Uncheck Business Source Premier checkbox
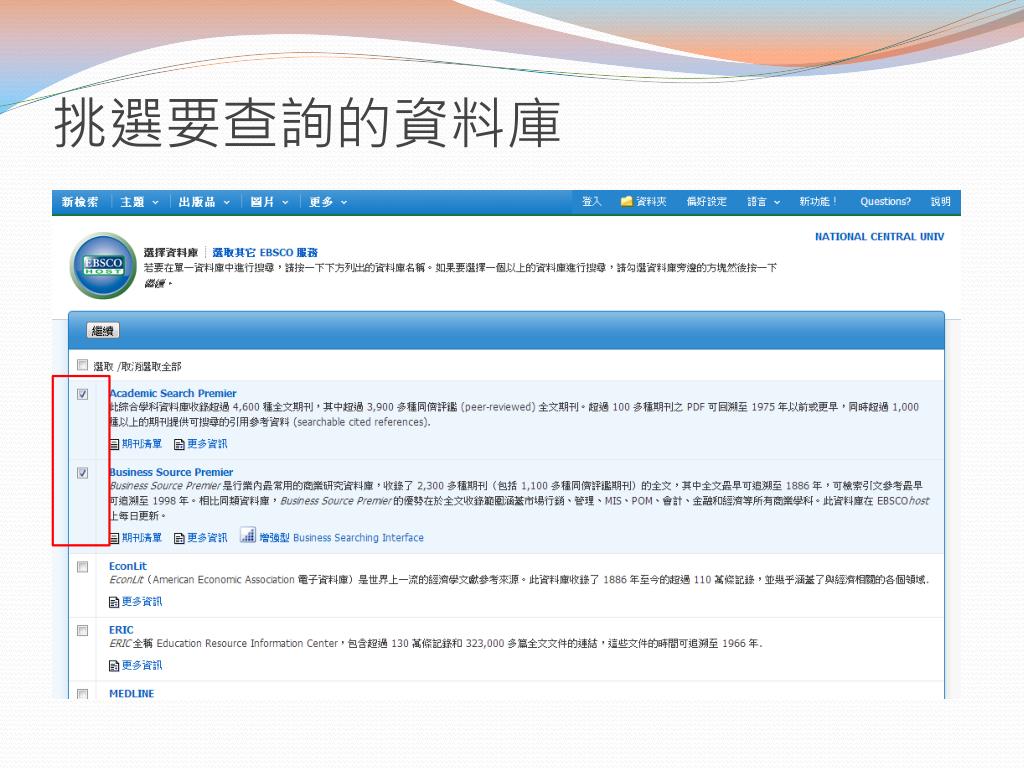The width and height of the screenshot is (1024, 768). click(x=82, y=473)
